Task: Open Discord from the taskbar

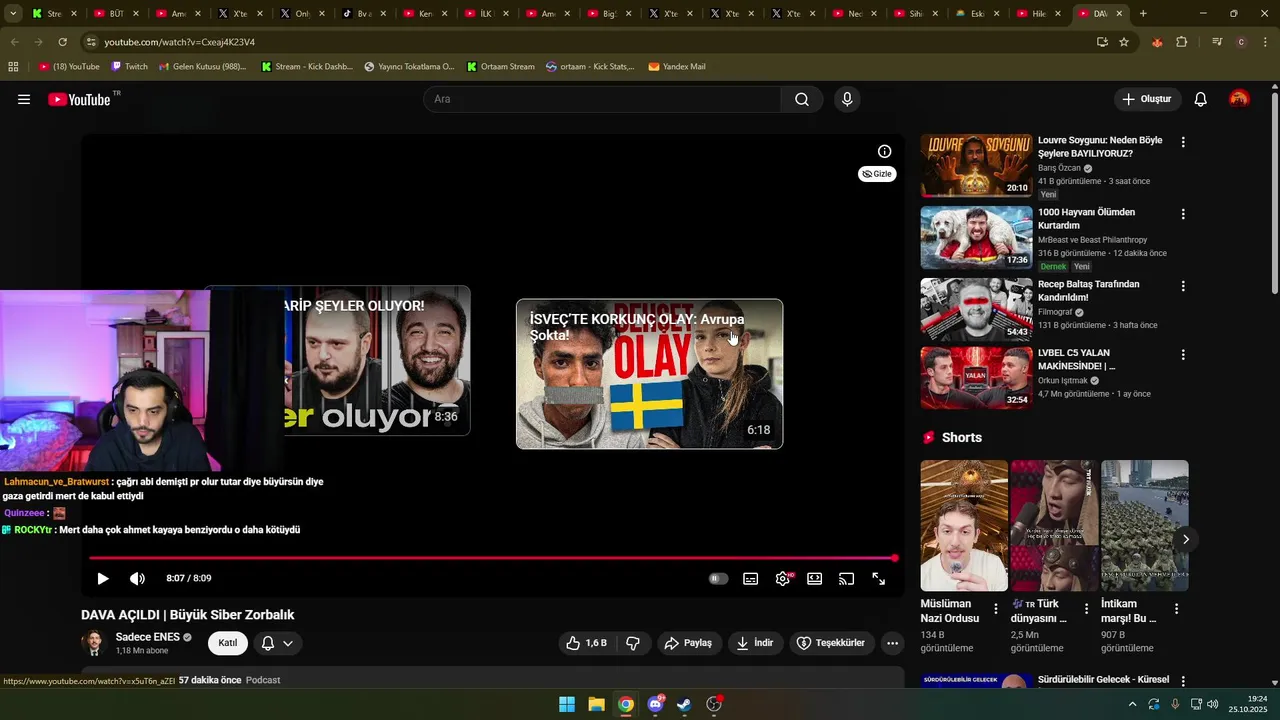Action: [x=655, y=704]
